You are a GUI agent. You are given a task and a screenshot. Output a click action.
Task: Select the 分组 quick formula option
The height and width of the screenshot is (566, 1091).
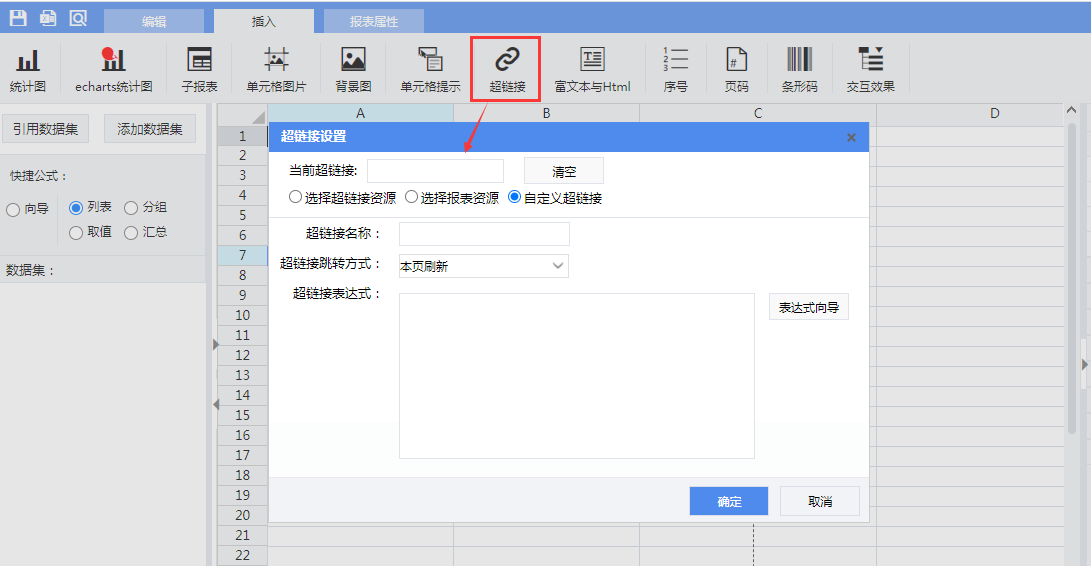point(131,208)
